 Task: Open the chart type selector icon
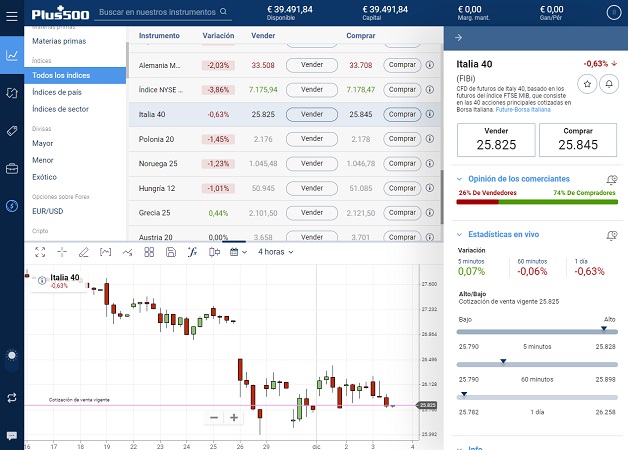click(x=105, y=252)
